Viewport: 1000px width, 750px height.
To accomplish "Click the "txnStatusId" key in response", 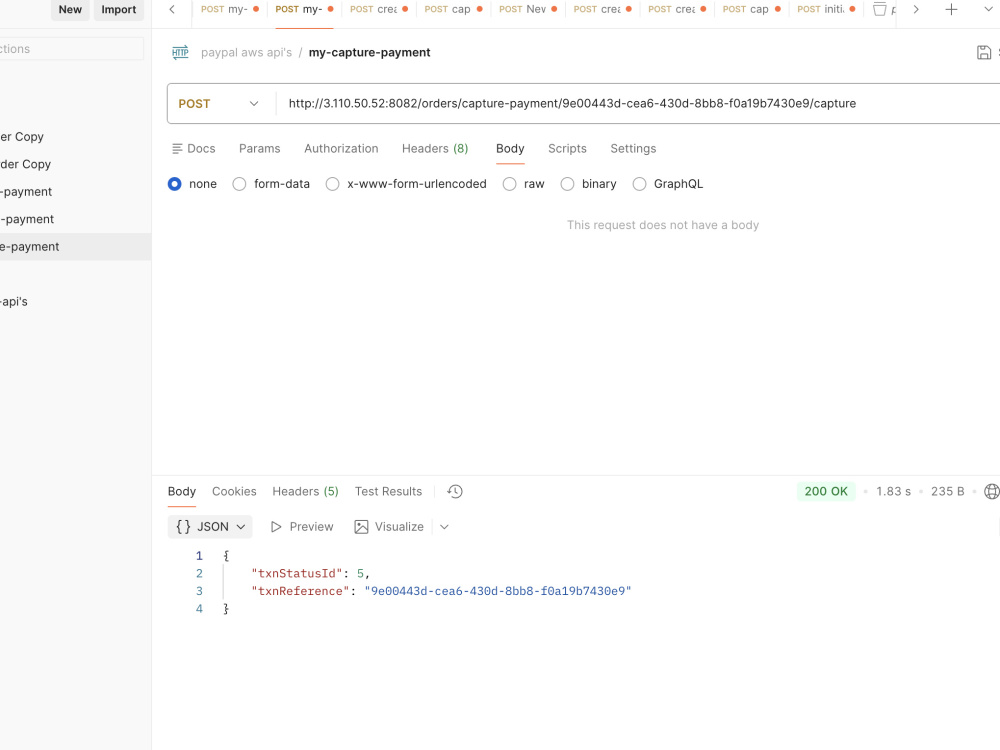I will tap(297, 573).
